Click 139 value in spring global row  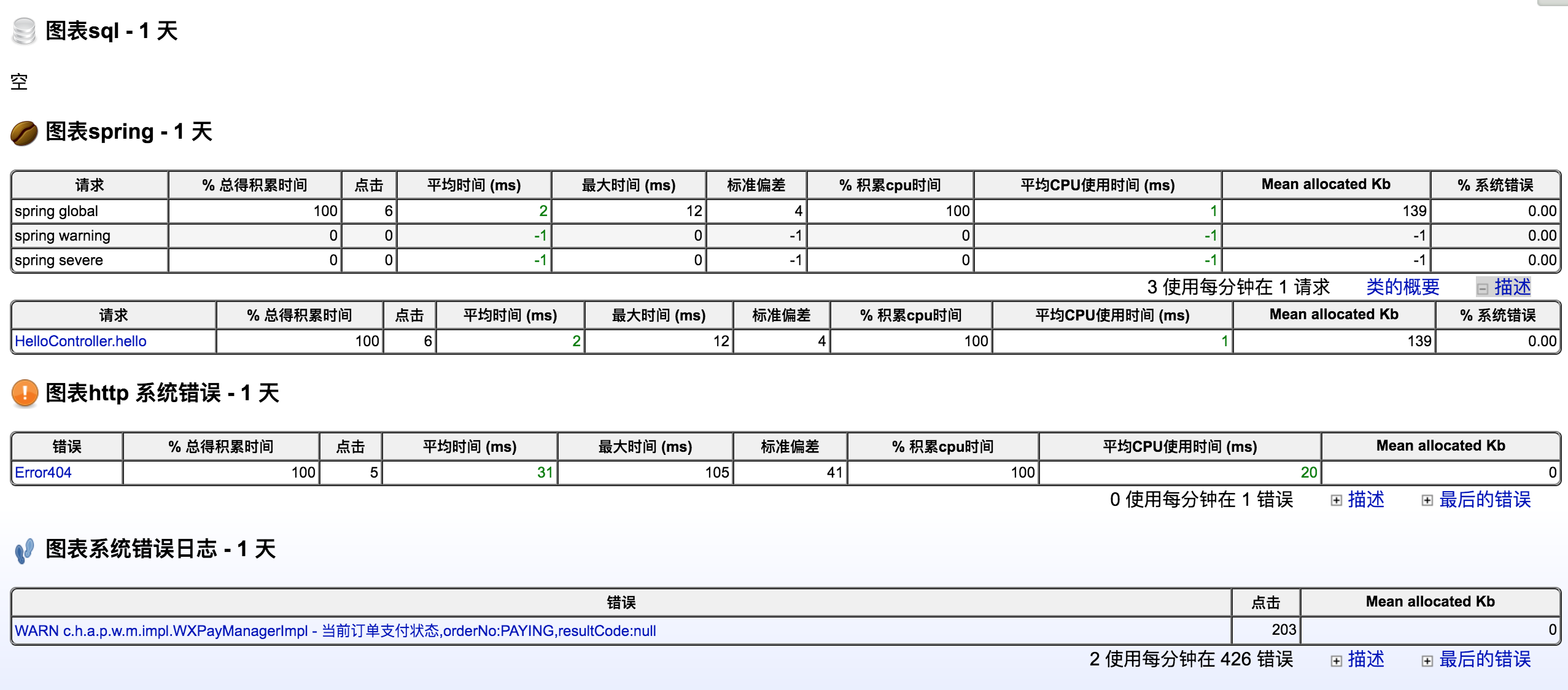pos(1415,211)
